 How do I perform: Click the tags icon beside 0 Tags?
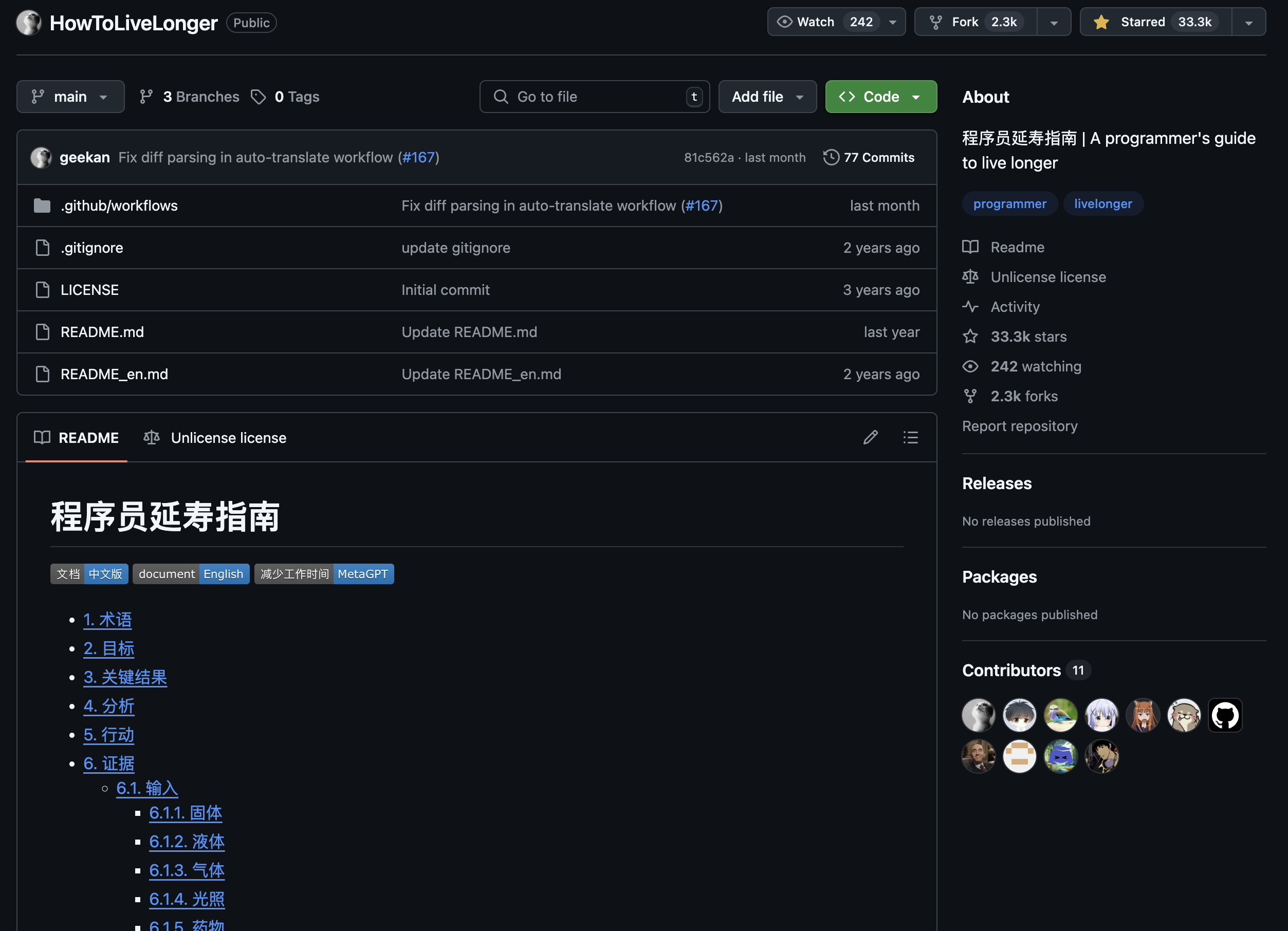point(259,97)
